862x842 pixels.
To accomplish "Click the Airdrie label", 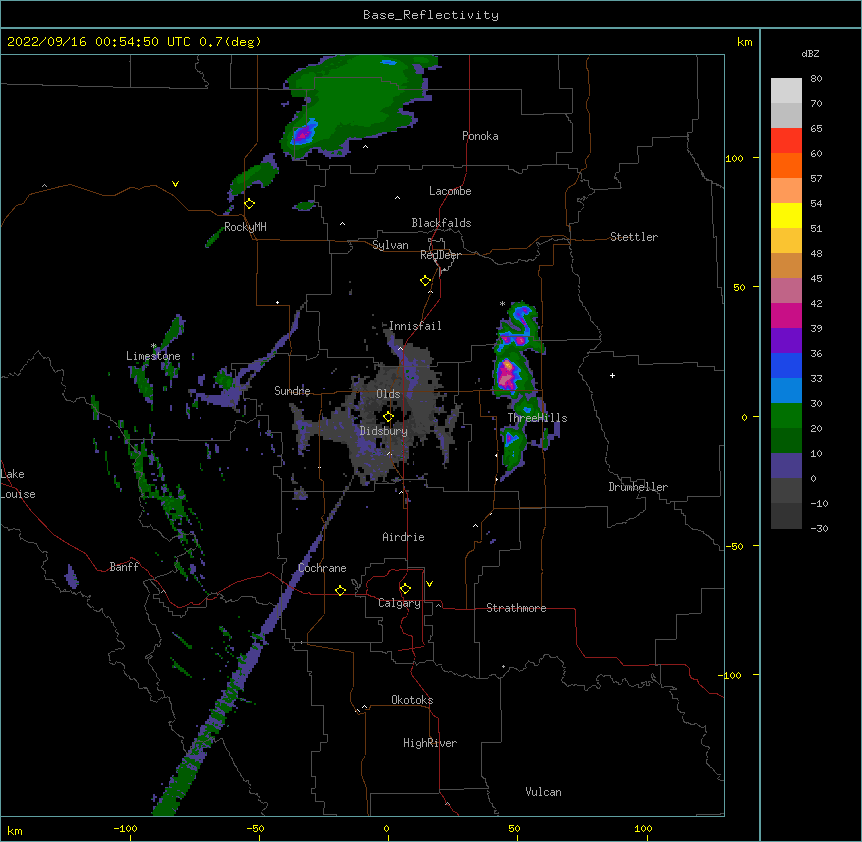I will point(403,537).
